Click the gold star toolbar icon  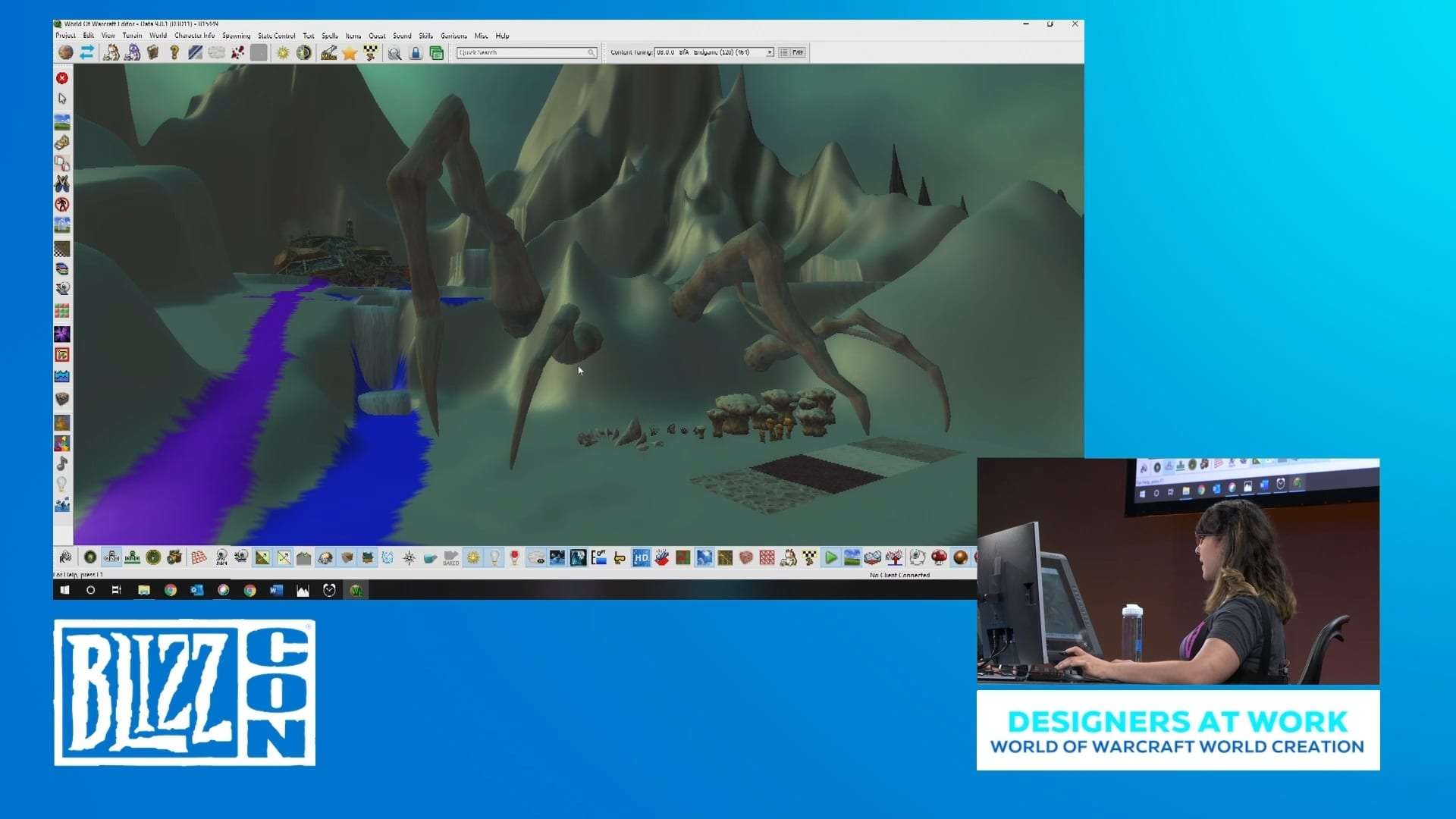point(350,52)
